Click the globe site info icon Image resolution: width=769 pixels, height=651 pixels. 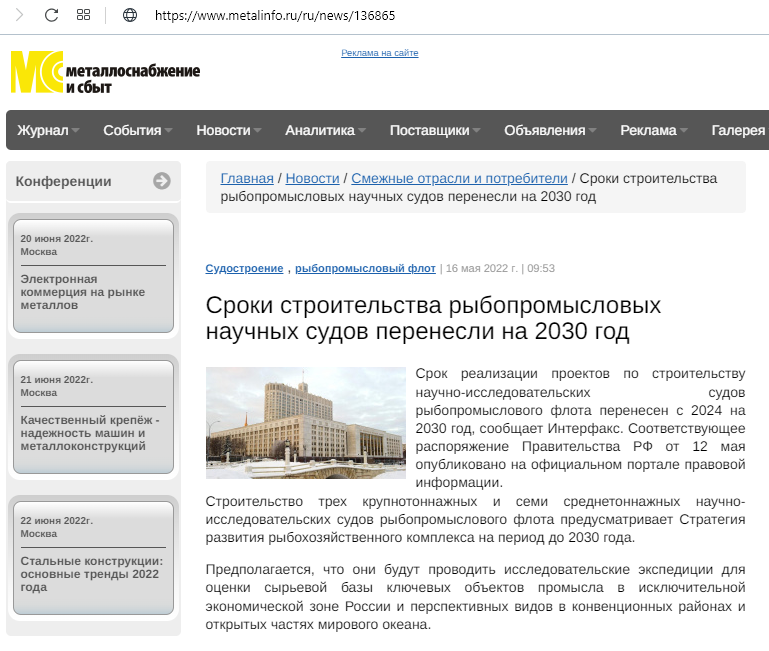pos(129,15)
